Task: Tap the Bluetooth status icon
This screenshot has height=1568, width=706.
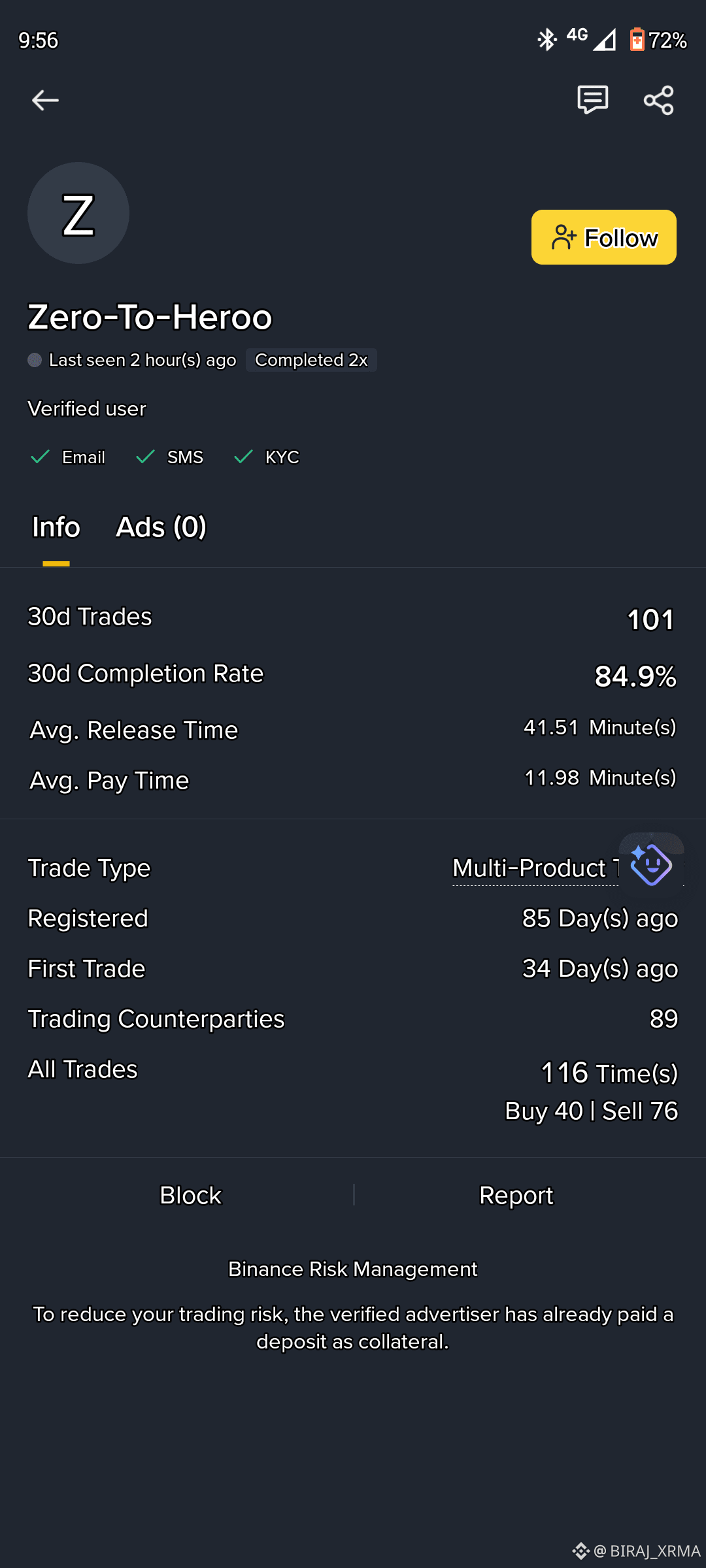Action: coord(546,40)
